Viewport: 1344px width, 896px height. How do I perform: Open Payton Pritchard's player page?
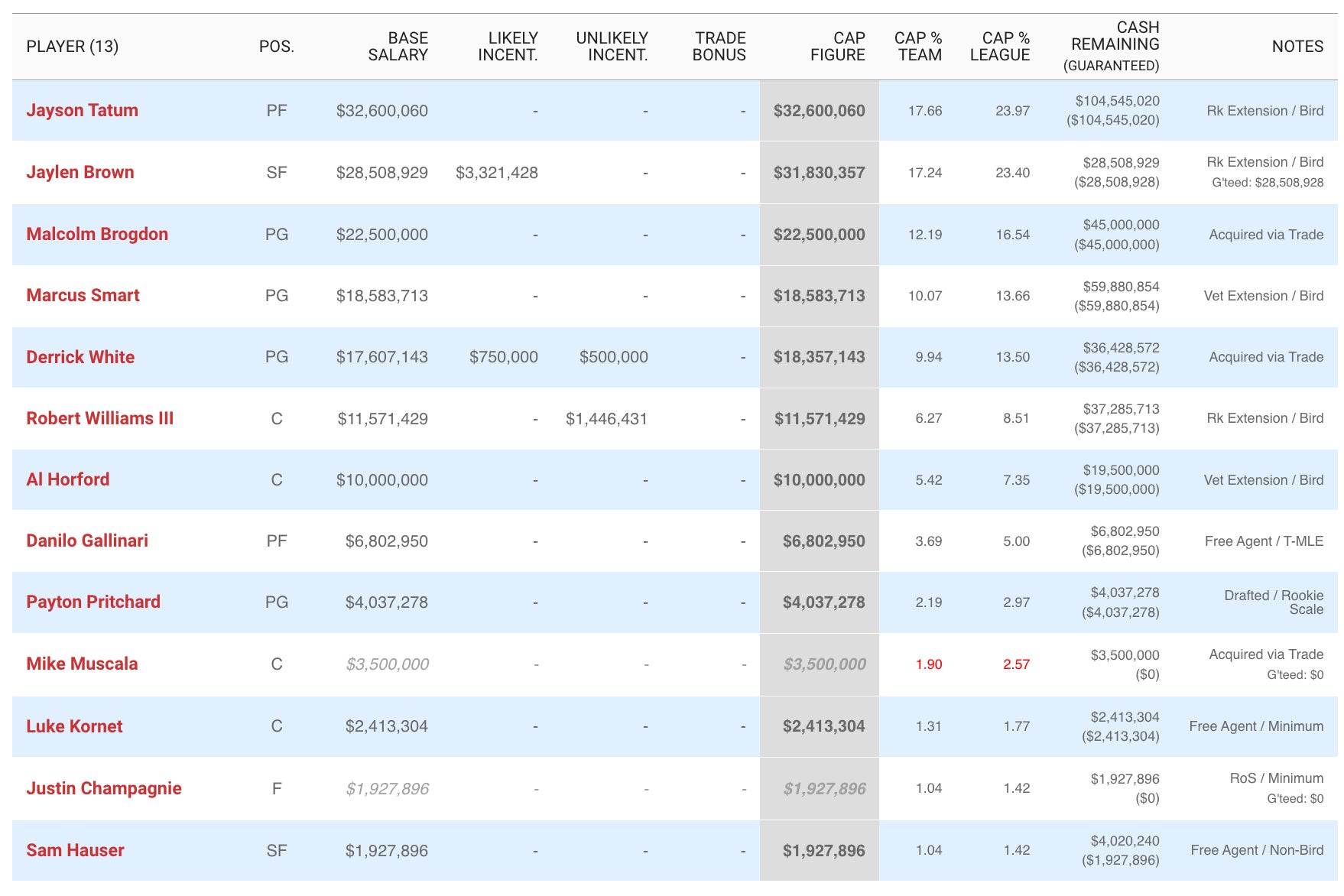coord(93,602)
